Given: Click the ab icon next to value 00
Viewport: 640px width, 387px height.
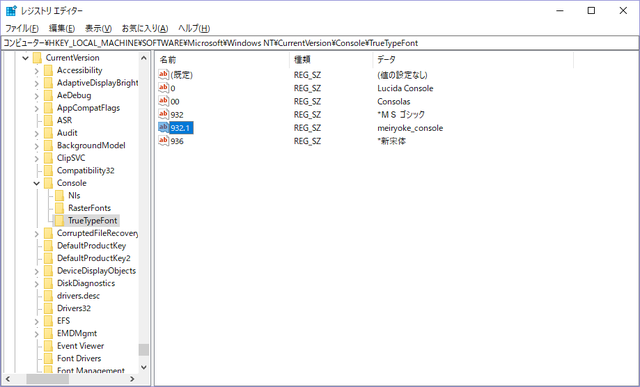Looking at the screenshot, I should [x=163, y=101].
